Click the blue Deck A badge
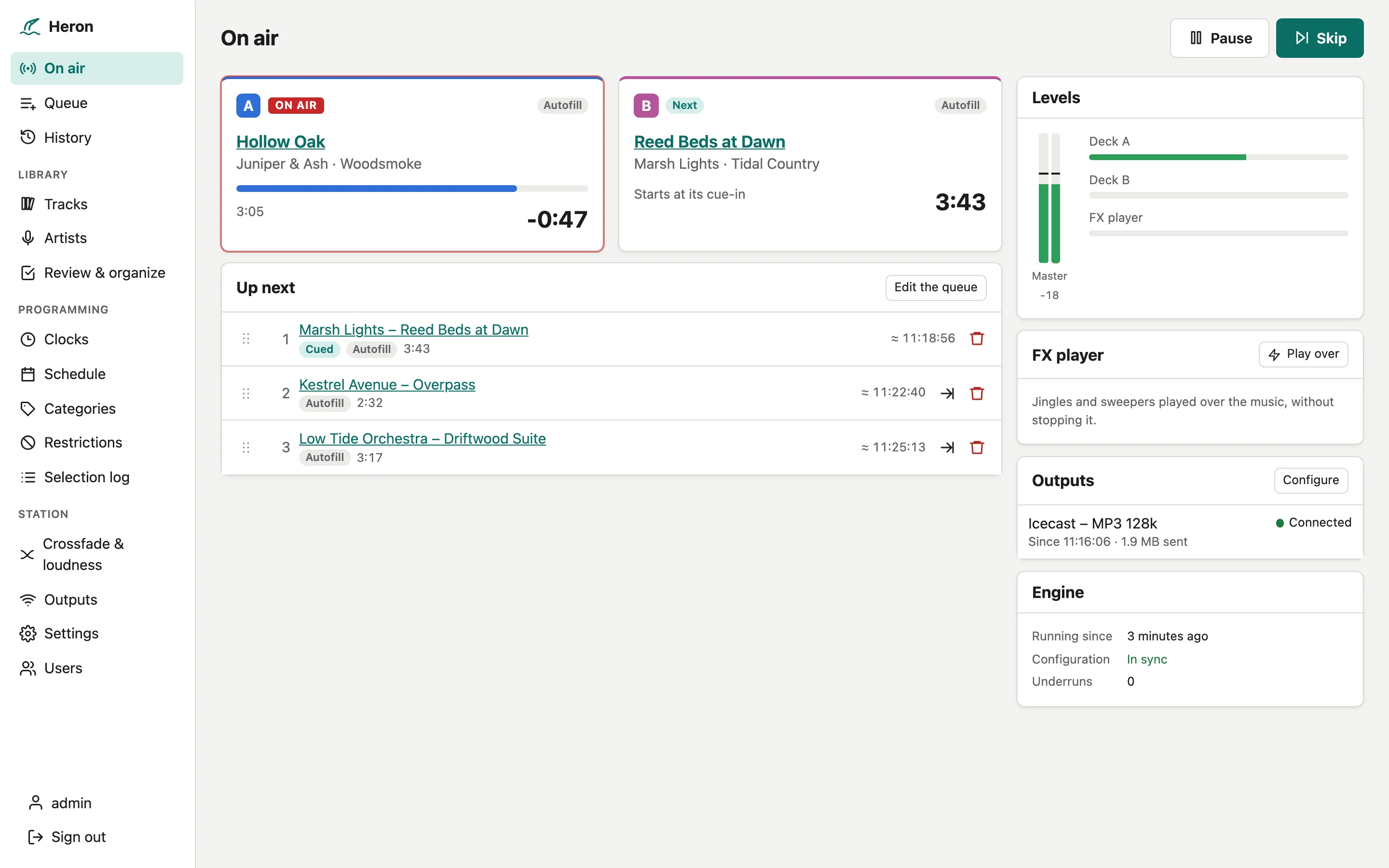 click(x=248, y=106)
